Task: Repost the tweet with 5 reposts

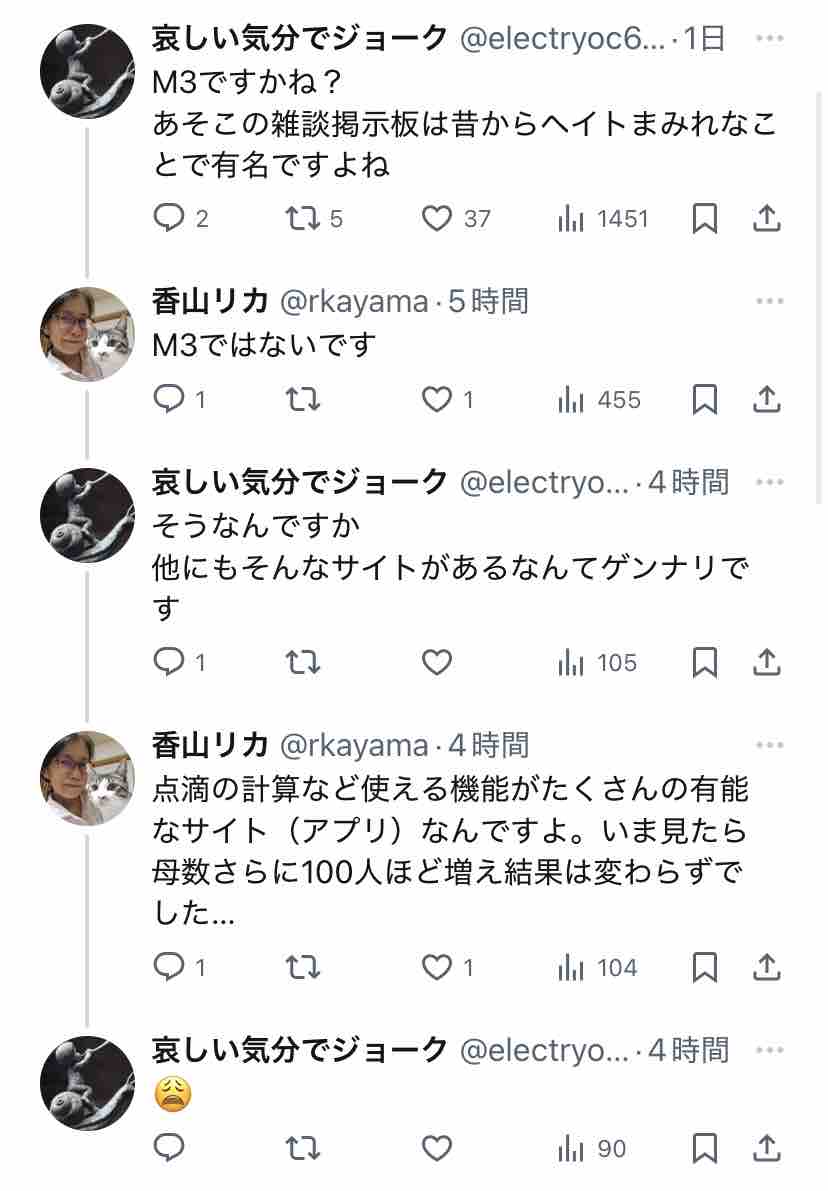Action: tap(302, 218)
